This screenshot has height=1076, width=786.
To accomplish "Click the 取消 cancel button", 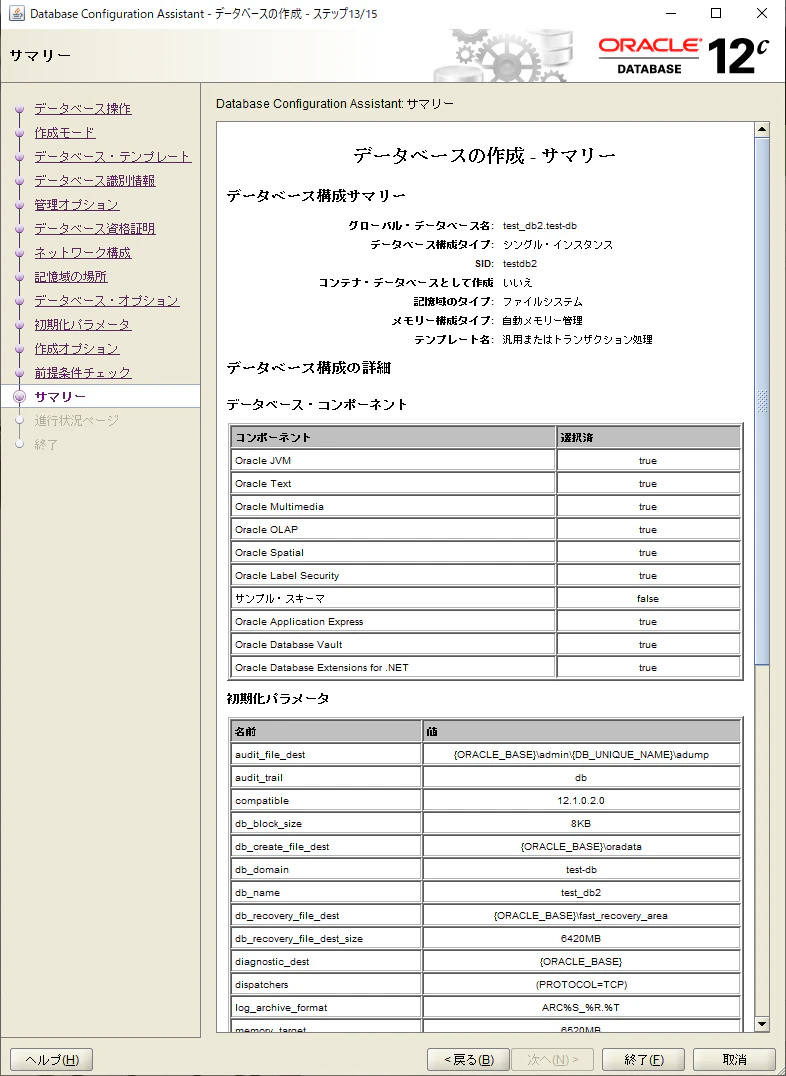I will pyautogui.click(x=734, y=1060).
